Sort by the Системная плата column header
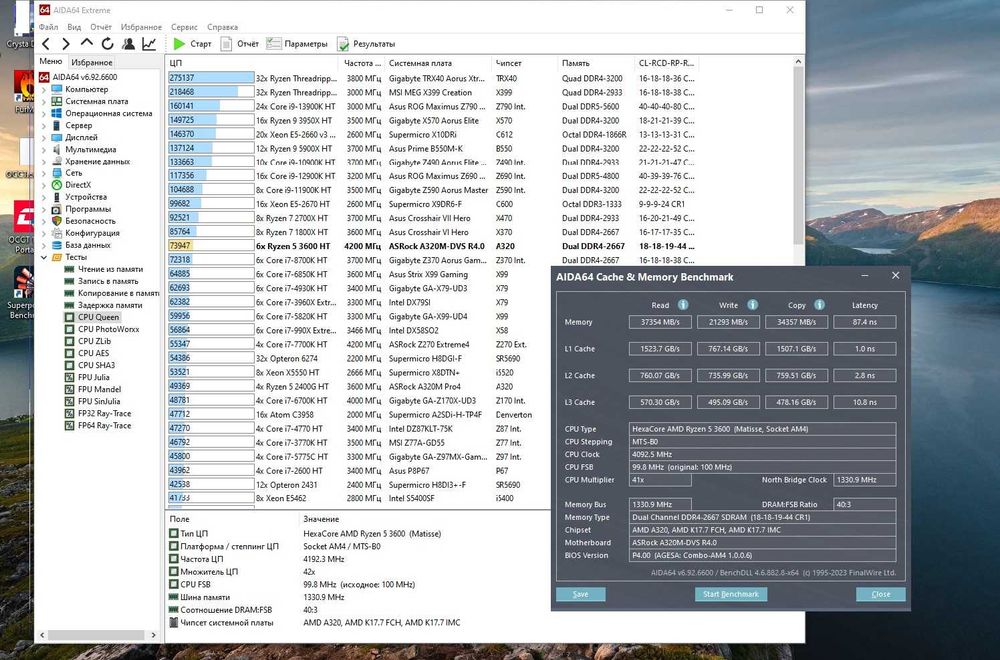The image size is (1000, 660). (438, 63)
